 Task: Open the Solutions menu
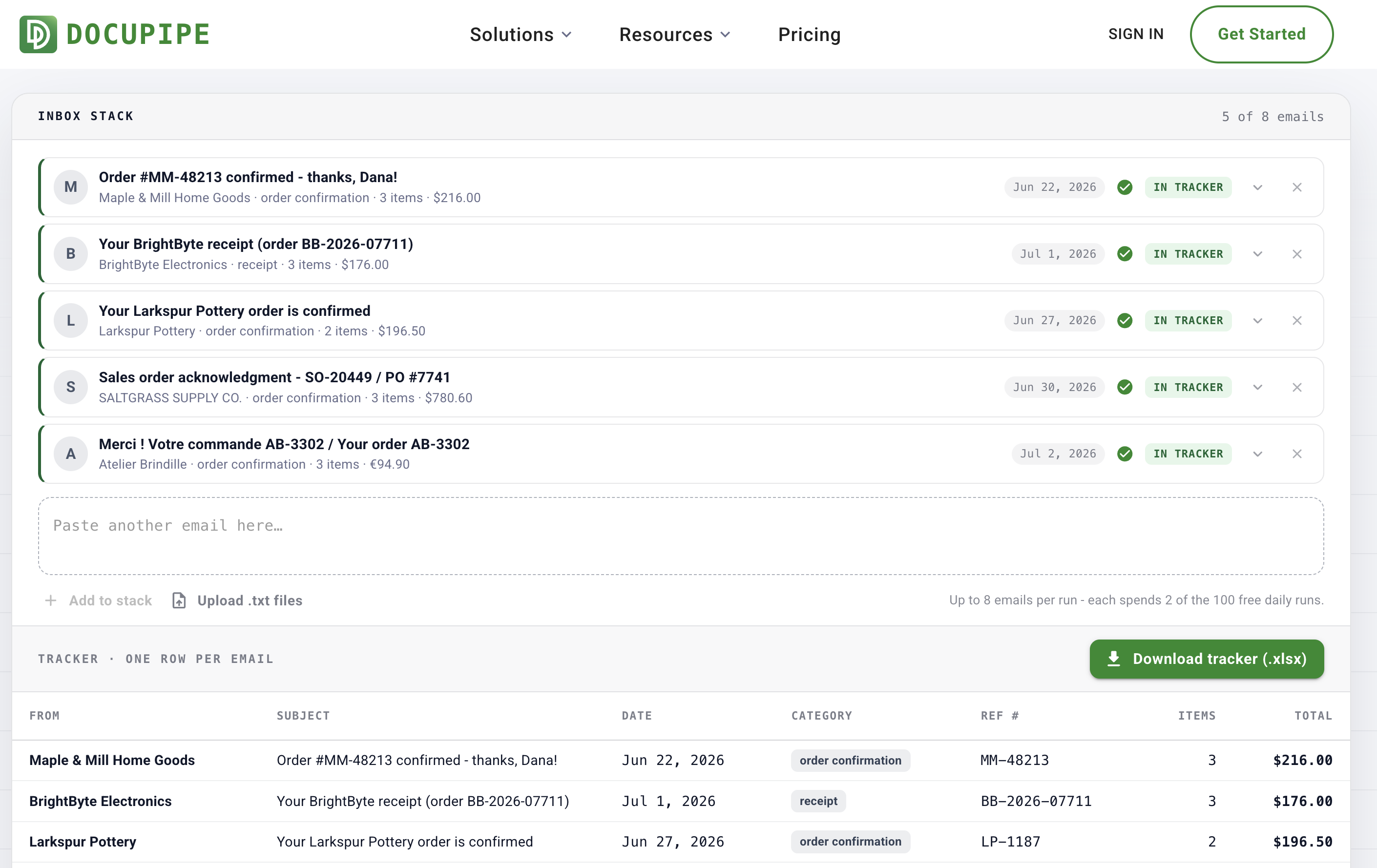[x=521, y=34]
